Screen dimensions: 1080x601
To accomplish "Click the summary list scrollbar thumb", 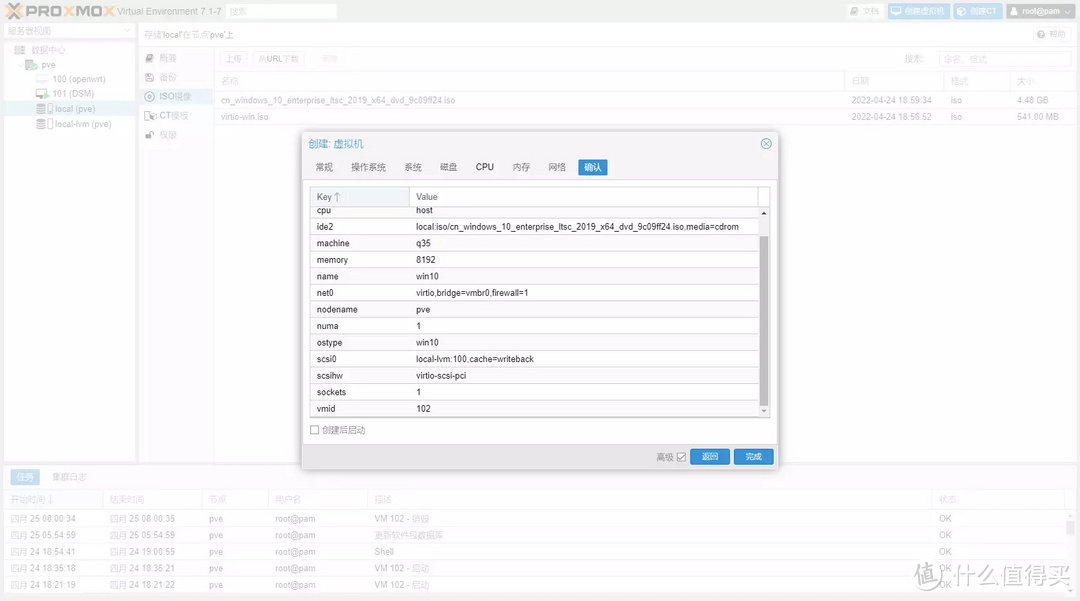I will 764,320.
